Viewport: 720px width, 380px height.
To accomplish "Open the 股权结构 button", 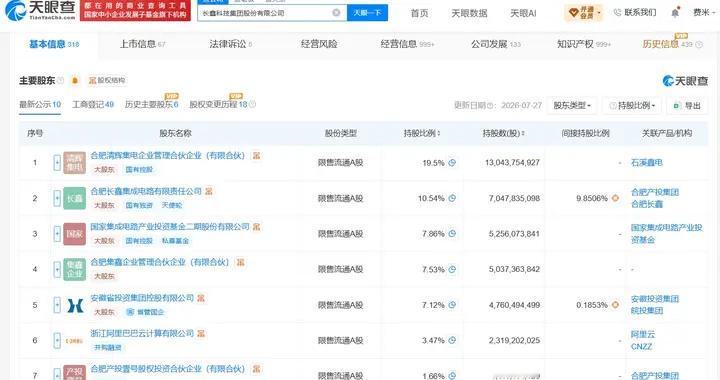I will tap(107, 80).
